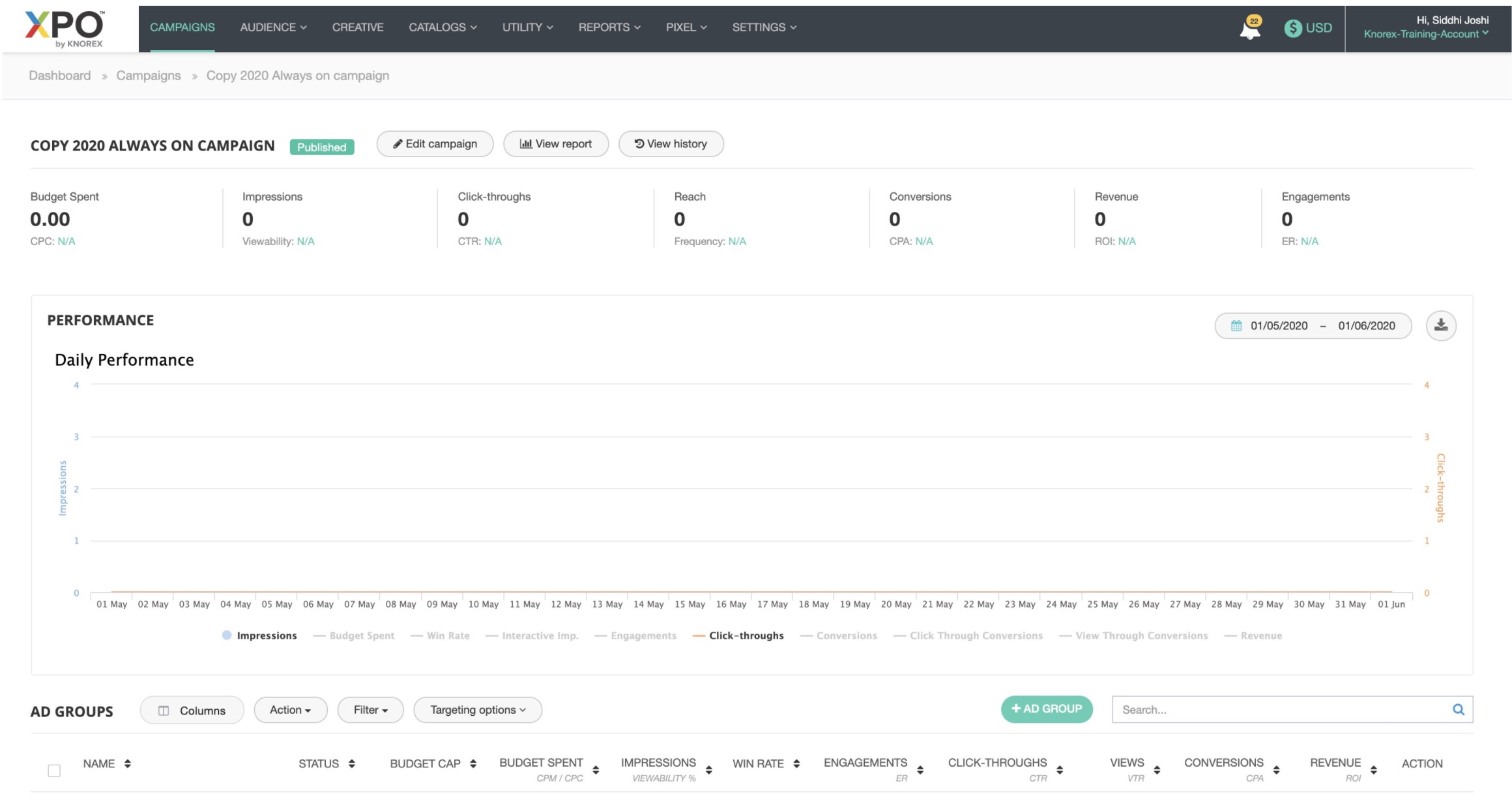Download performance chart data
Image resolution: width=1512 pixels, height=811 pixels.
pos(1441,325)
